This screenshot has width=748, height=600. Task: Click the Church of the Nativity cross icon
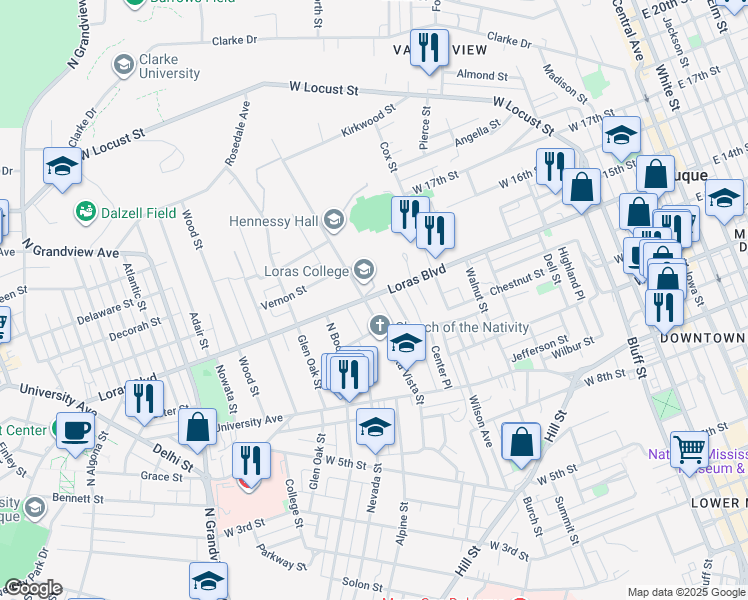click(x=379, y=325)
